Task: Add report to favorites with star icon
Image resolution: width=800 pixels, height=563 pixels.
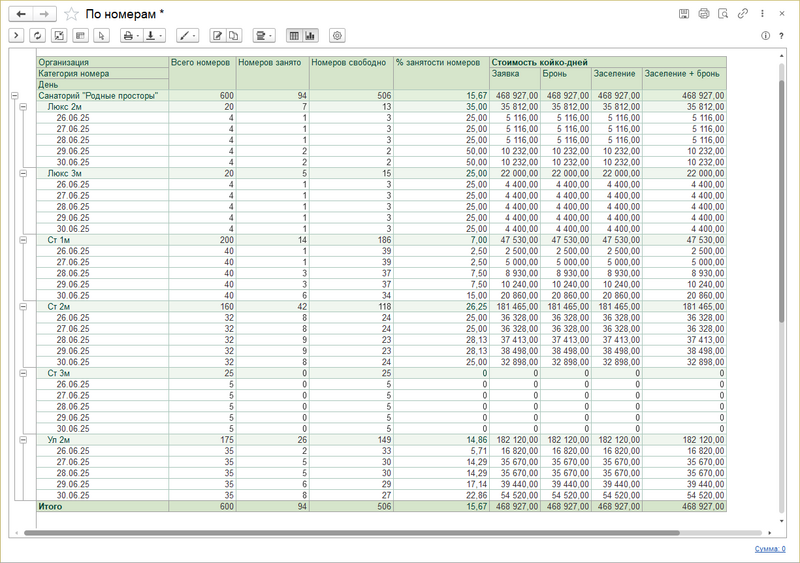Action: tap(71, 14)
